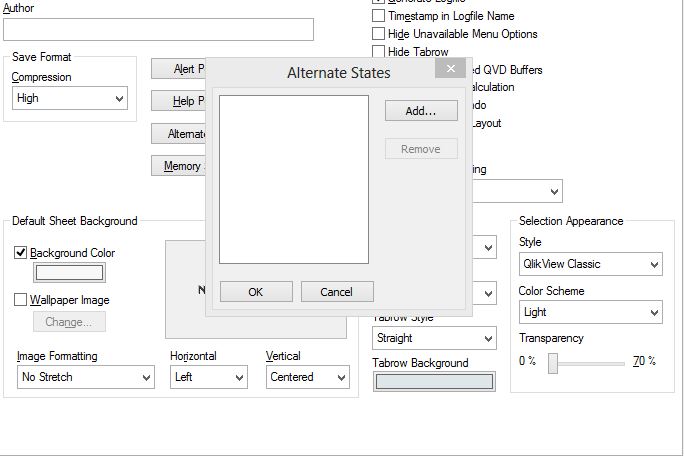Enable Timestamp in Logfile Name
The height and width of the screenshot is (456, 684).
[x=378, y=16]
